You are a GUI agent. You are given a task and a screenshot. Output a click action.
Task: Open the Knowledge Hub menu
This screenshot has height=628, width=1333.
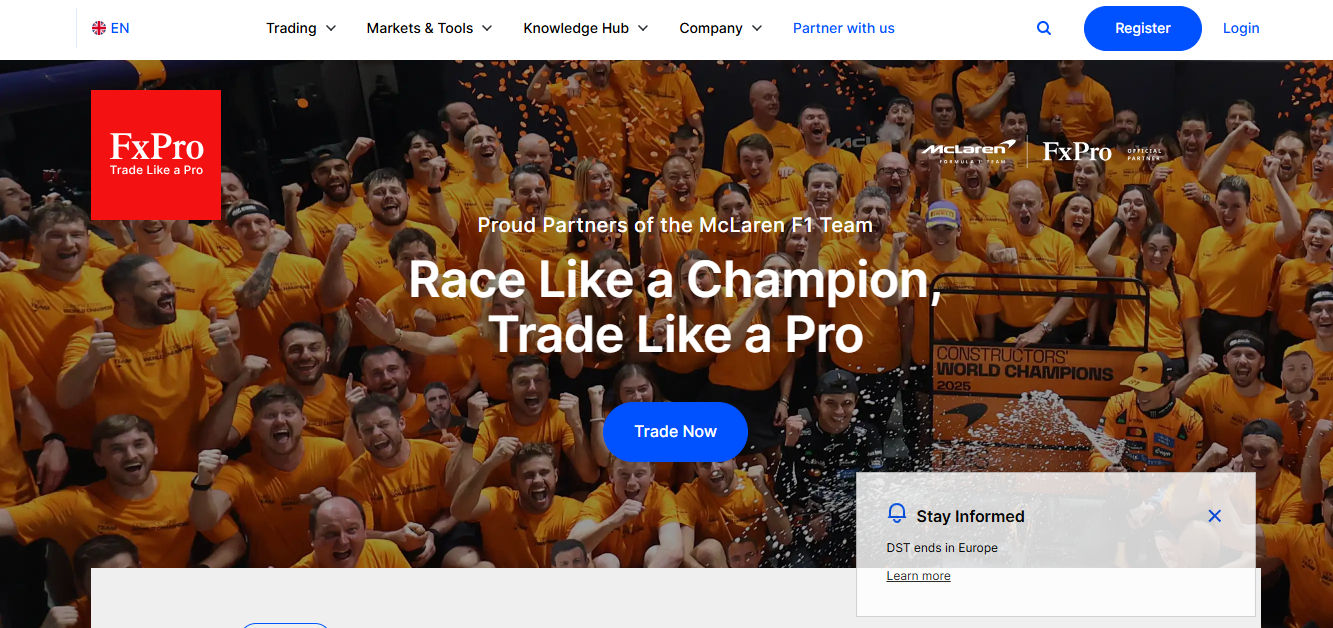point(586,28)
